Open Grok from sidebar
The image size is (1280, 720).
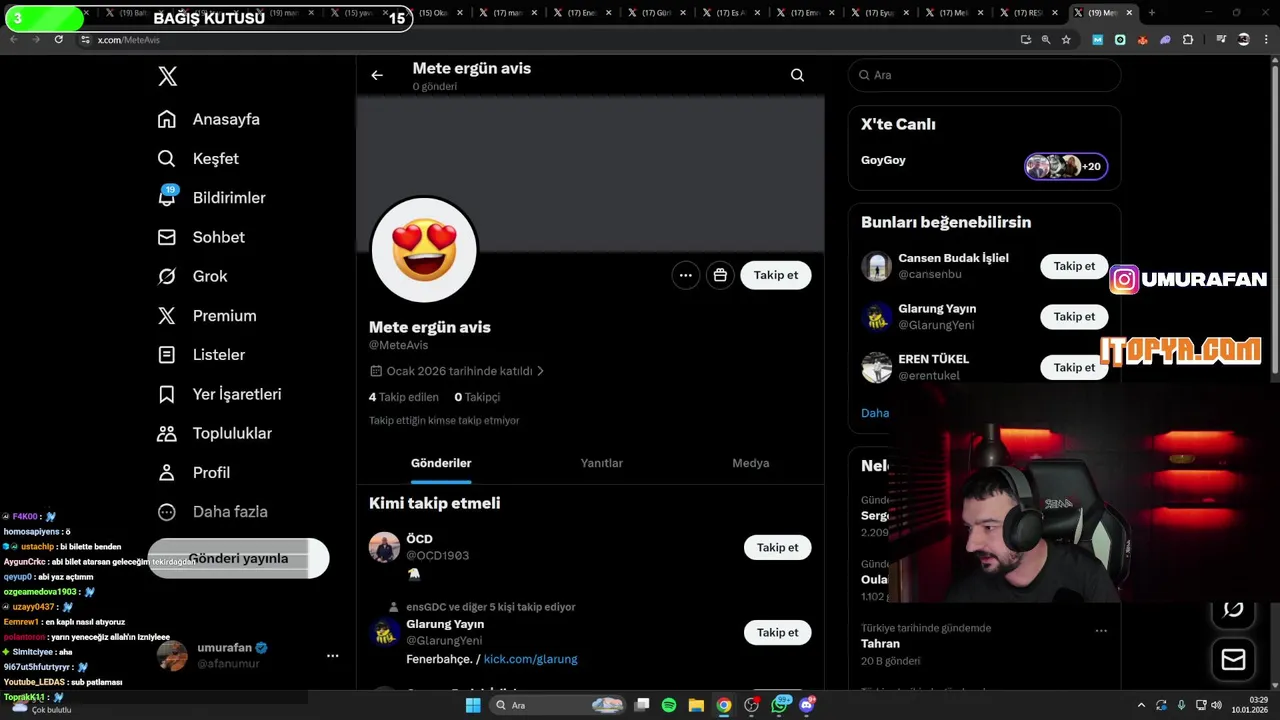[x=192, y=276]
